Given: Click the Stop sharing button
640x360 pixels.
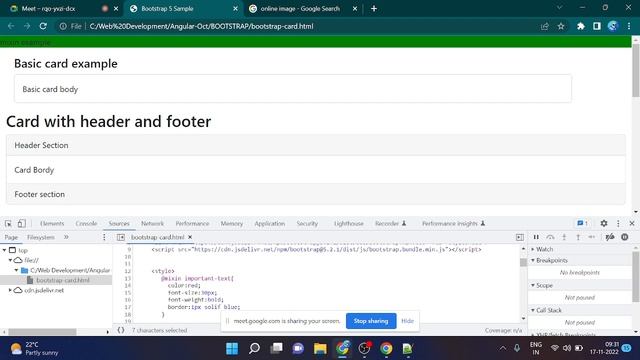Looking at the screenshot, I should tap(371, 321).
